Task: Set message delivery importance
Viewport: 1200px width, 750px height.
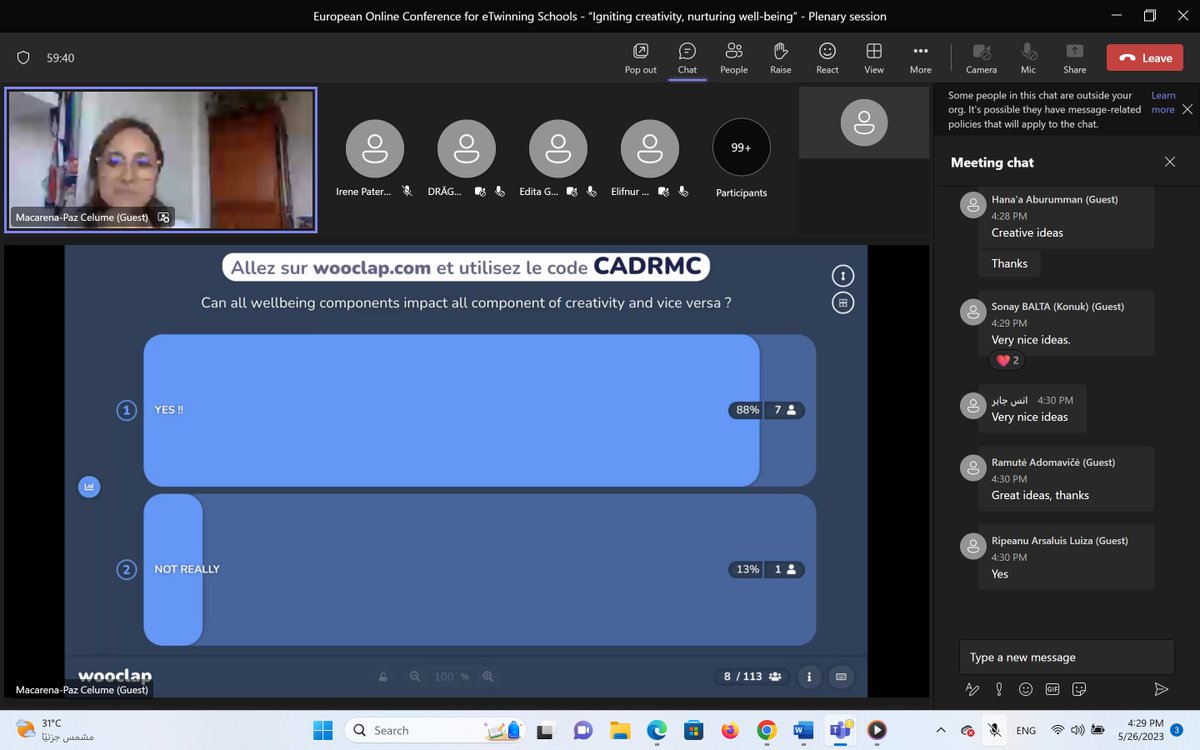Action: click(x=998, y=689)
